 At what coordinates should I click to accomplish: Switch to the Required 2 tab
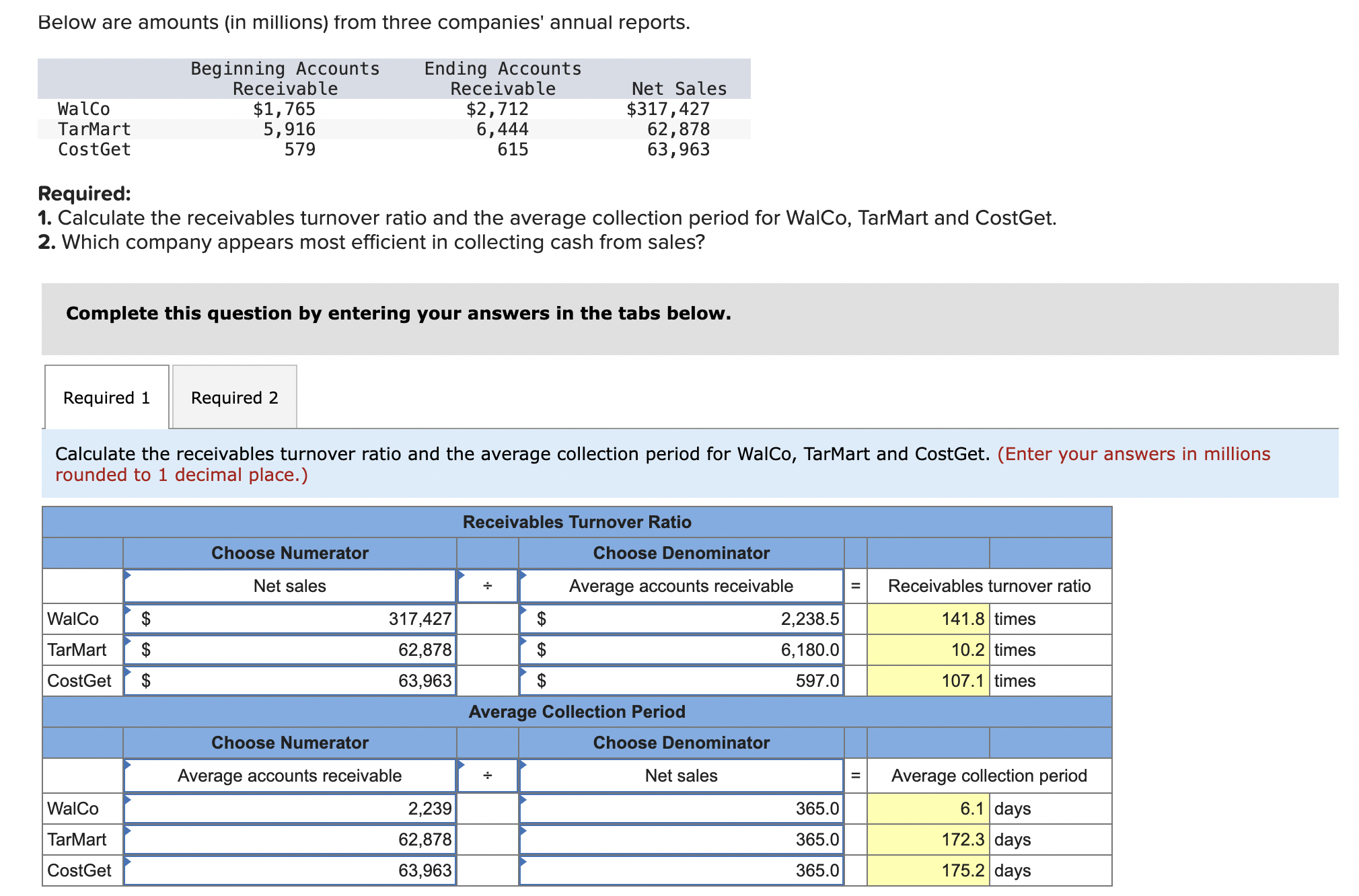click(x=234, y=398)
